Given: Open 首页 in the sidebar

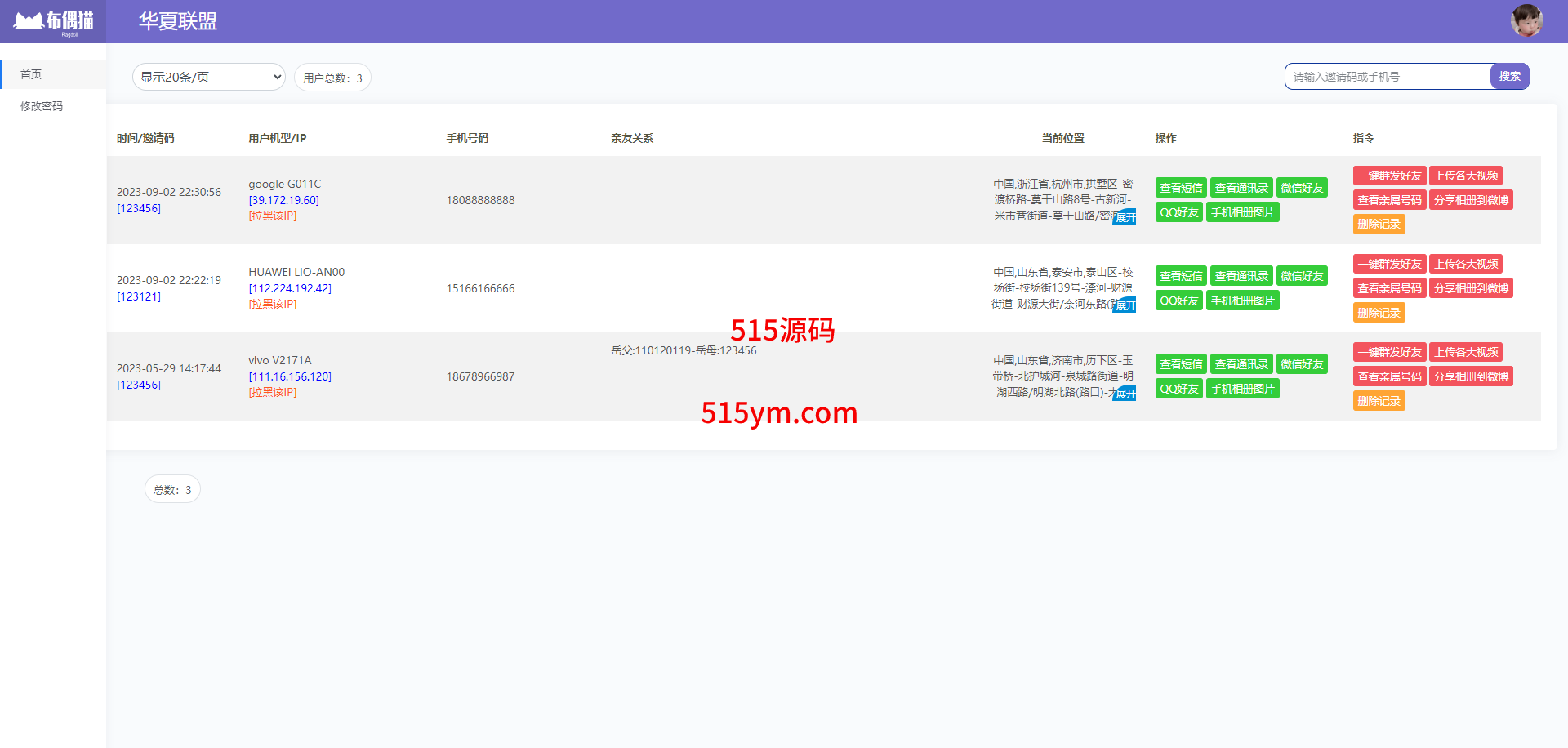Looking at the screenshot, I should click(x=31, y=74).
